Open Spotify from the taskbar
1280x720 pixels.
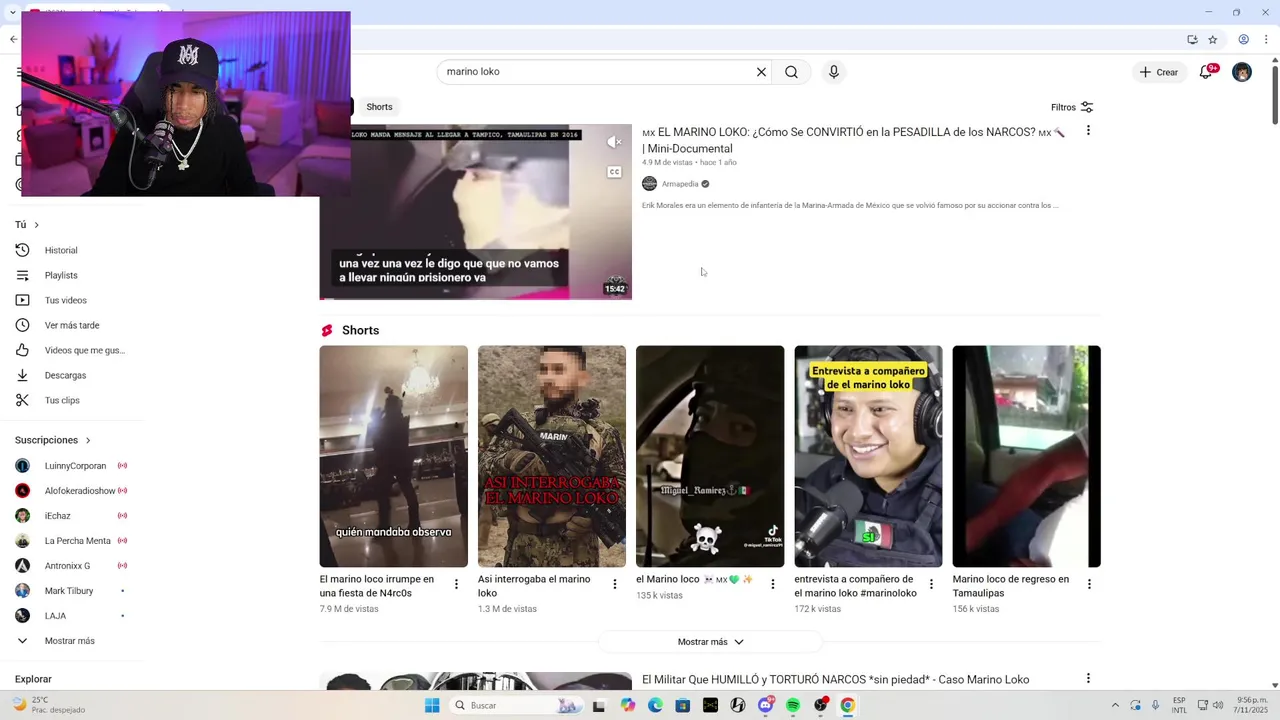(793, 705)
